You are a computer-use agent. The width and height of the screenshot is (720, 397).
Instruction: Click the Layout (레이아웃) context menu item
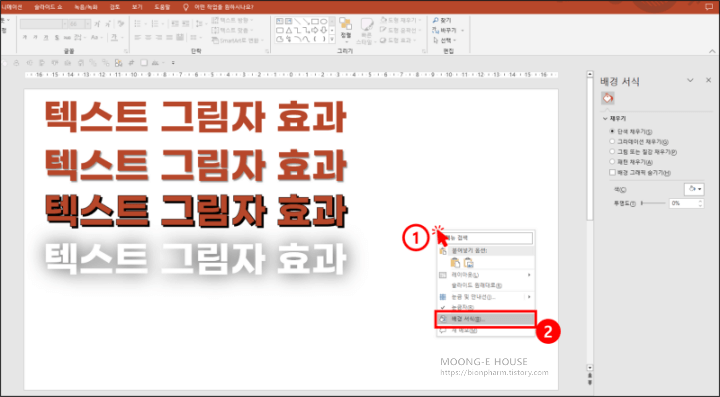(485, 275)
